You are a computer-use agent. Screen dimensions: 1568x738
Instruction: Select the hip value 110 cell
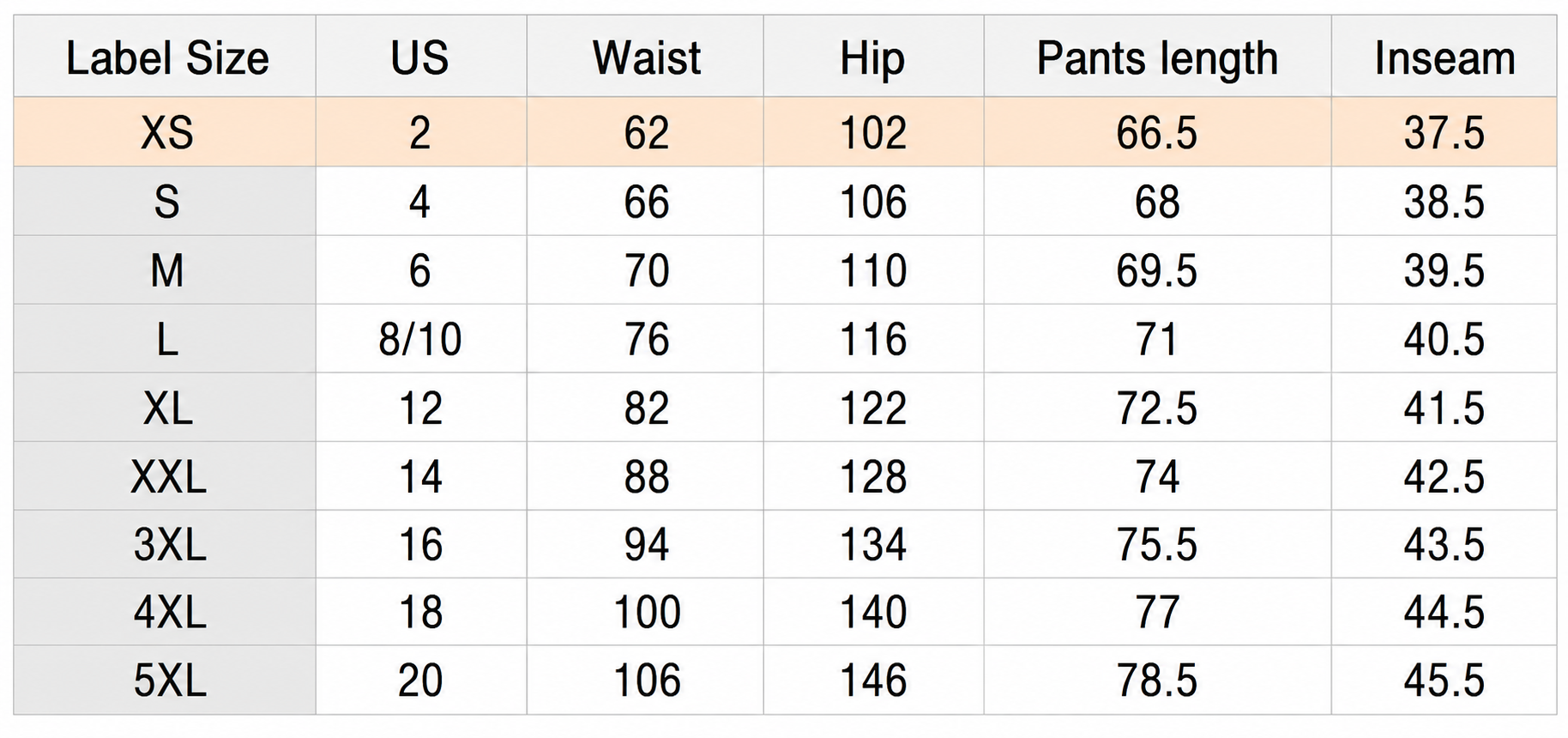click(x=873, y=270)
